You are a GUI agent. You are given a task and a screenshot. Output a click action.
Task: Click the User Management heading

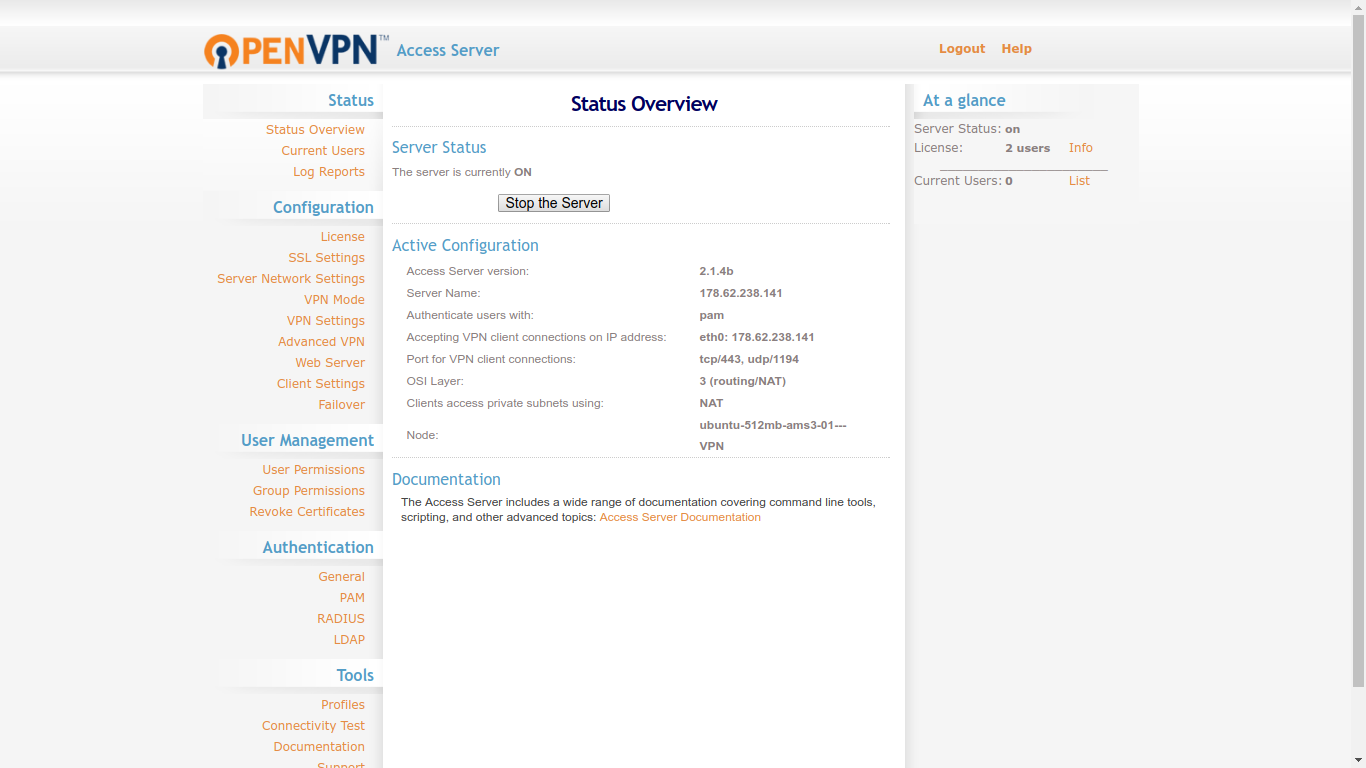pos(307,440)
